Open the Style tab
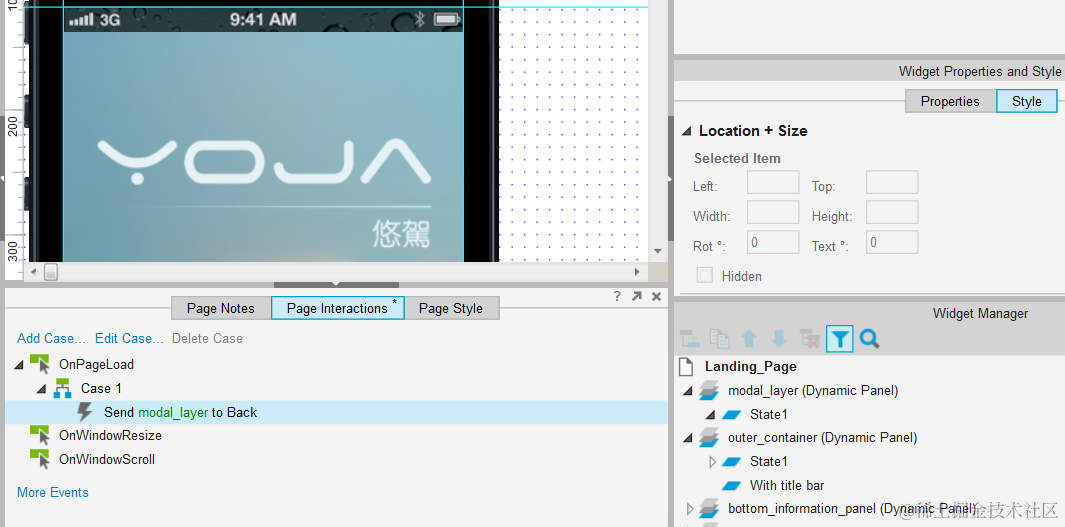 pyautogui.click(x=1026, y=101)
